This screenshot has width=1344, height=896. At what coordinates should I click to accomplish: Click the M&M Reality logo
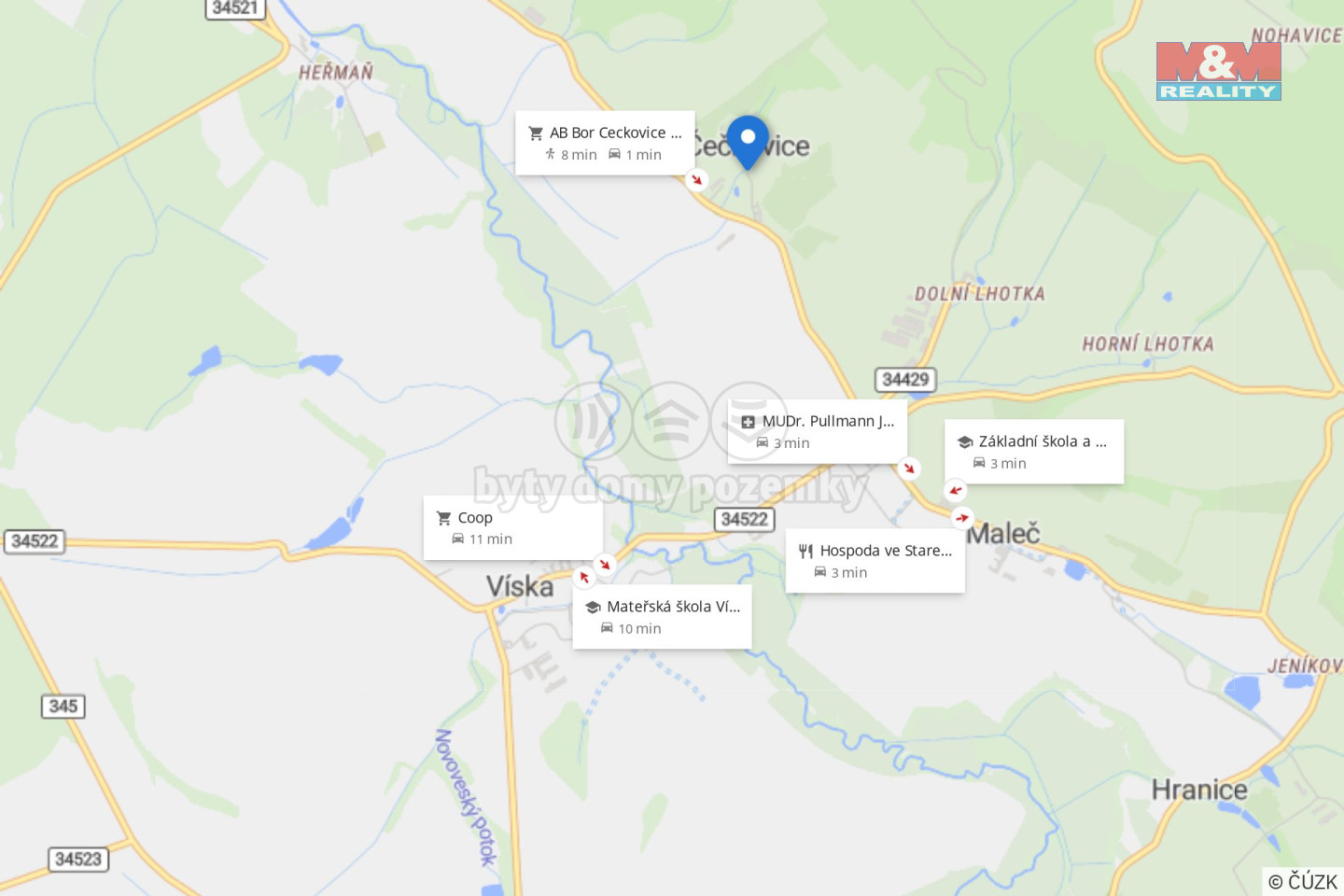1219,71
